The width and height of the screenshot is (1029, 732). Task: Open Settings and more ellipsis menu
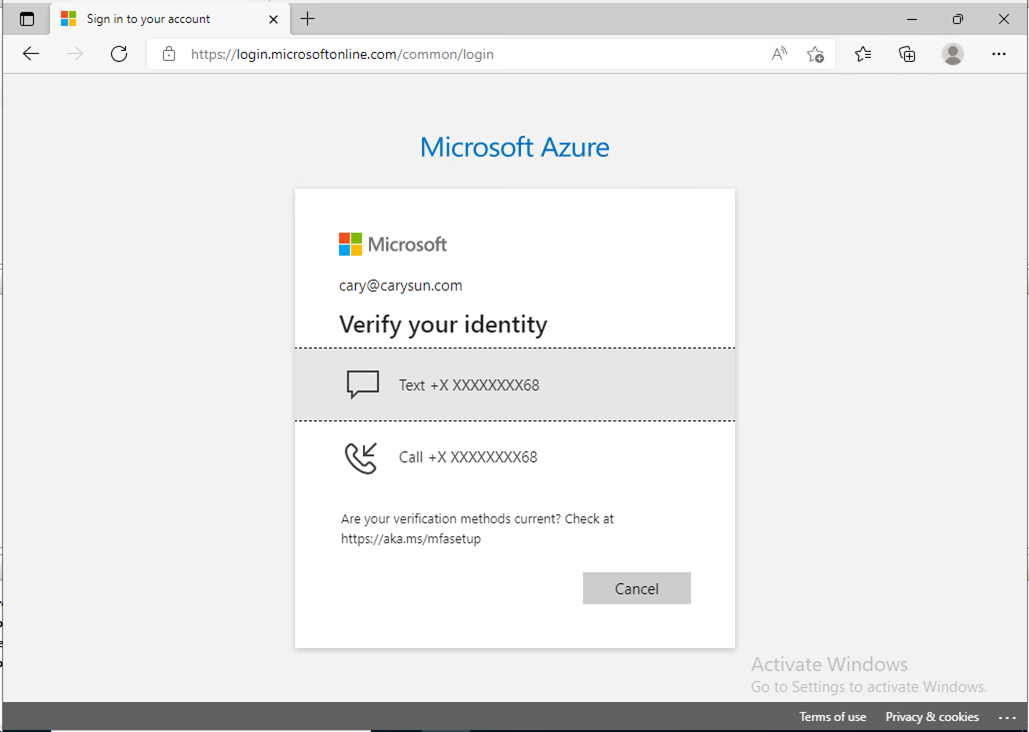999,54
